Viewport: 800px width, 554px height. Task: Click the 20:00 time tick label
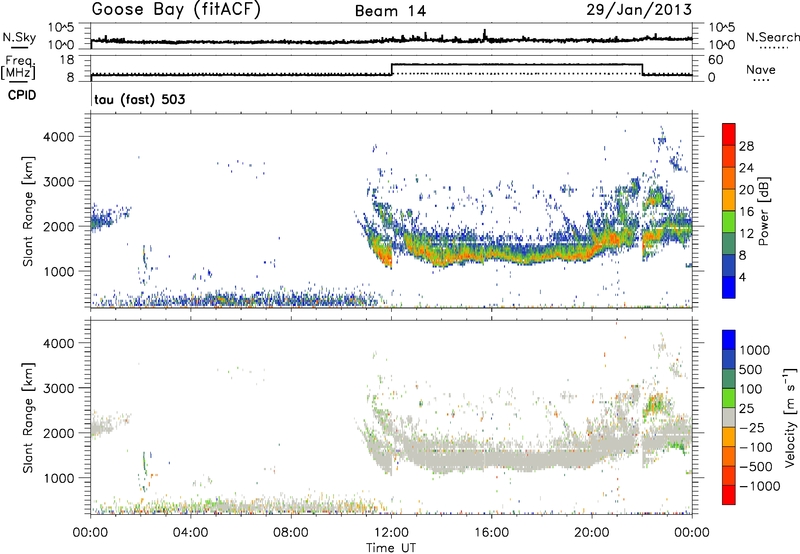[591, 533]
